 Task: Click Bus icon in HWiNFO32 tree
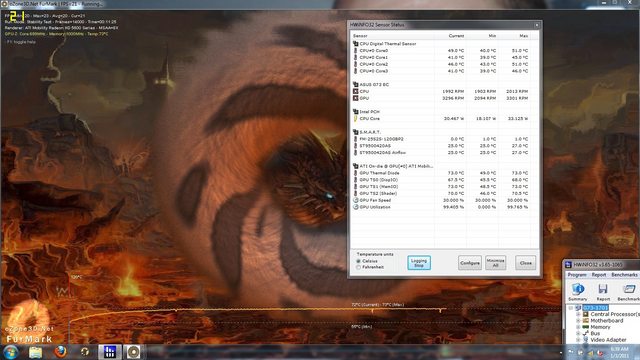click(x=586, y=333)
